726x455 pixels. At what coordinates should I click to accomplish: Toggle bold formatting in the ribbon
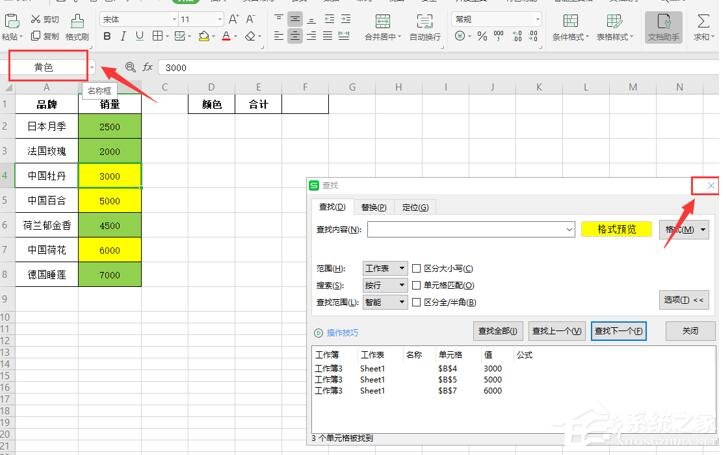pyautogui.click(x=107, y=37)
